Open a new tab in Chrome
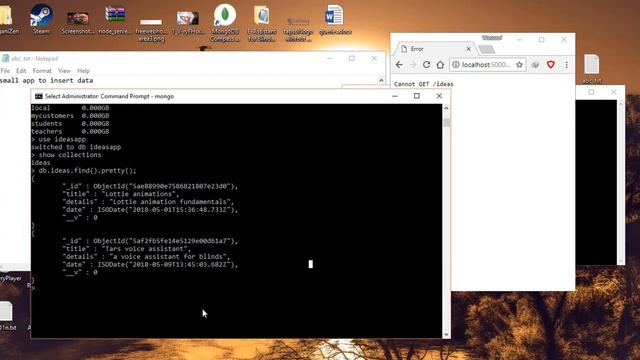Image resolution: width=640 pixels, height=360 pixels. 487,49
